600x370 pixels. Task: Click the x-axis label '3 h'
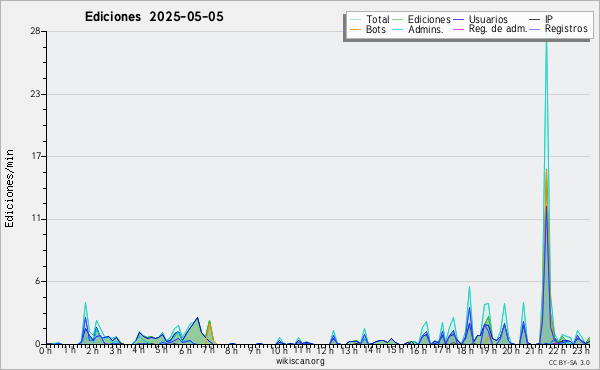(115, 350)
